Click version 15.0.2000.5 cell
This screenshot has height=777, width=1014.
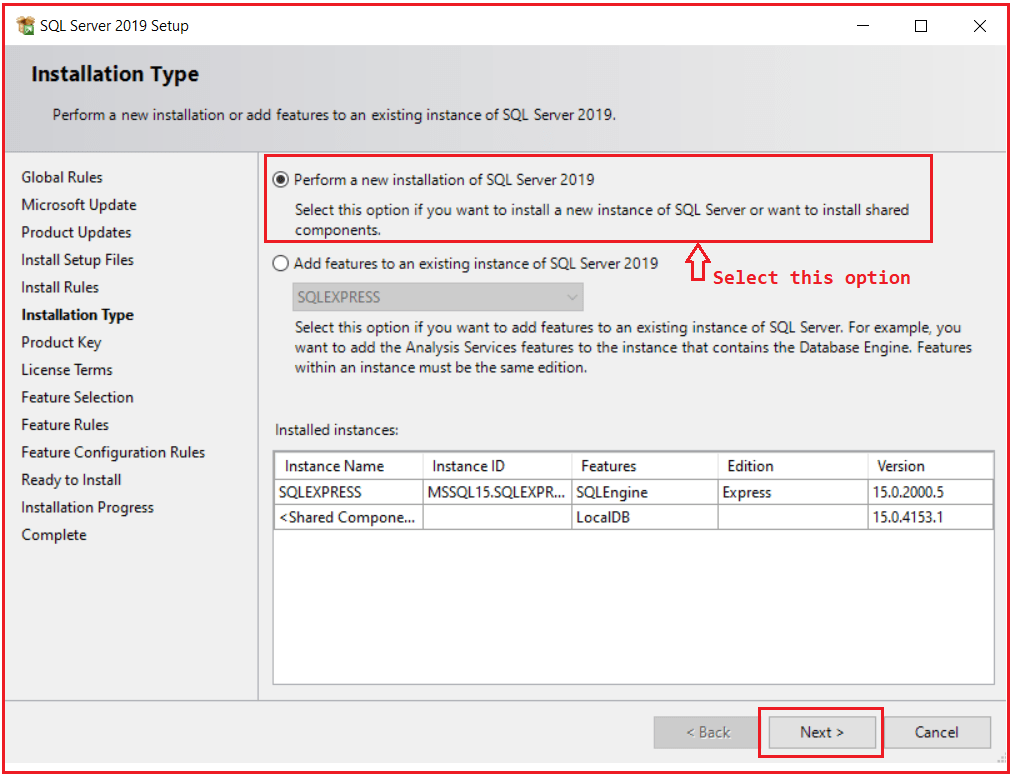[x=930, y=493]
